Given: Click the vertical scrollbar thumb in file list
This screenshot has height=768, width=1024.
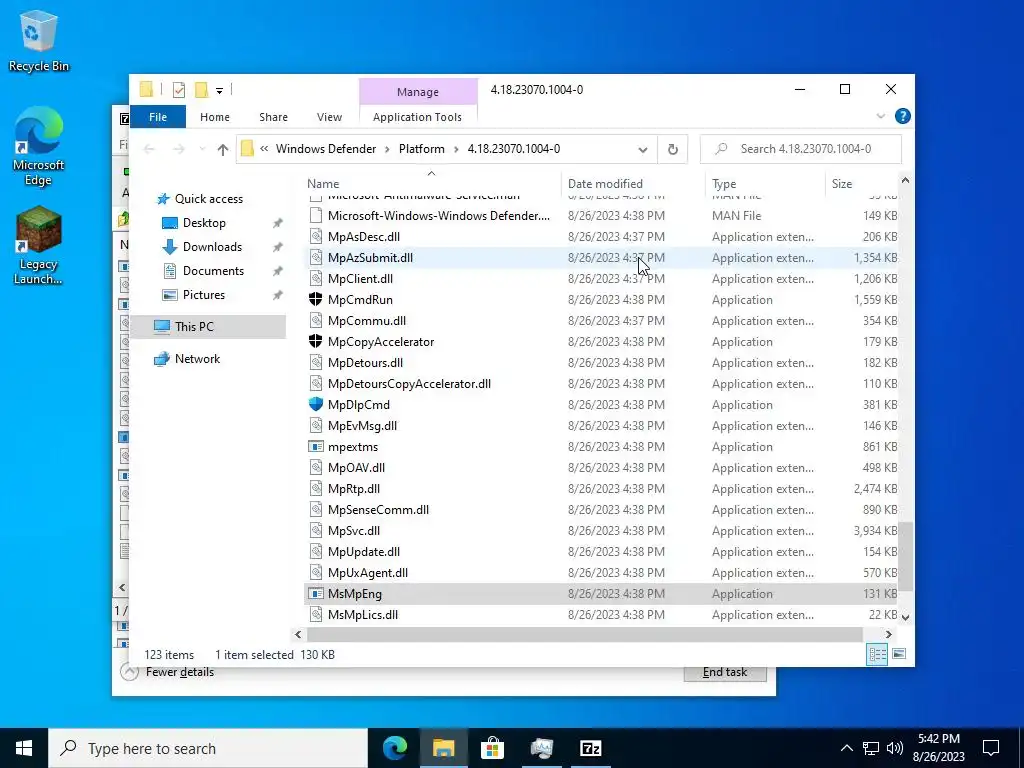Looking at the screenshot, I should (x=905, y=557).
